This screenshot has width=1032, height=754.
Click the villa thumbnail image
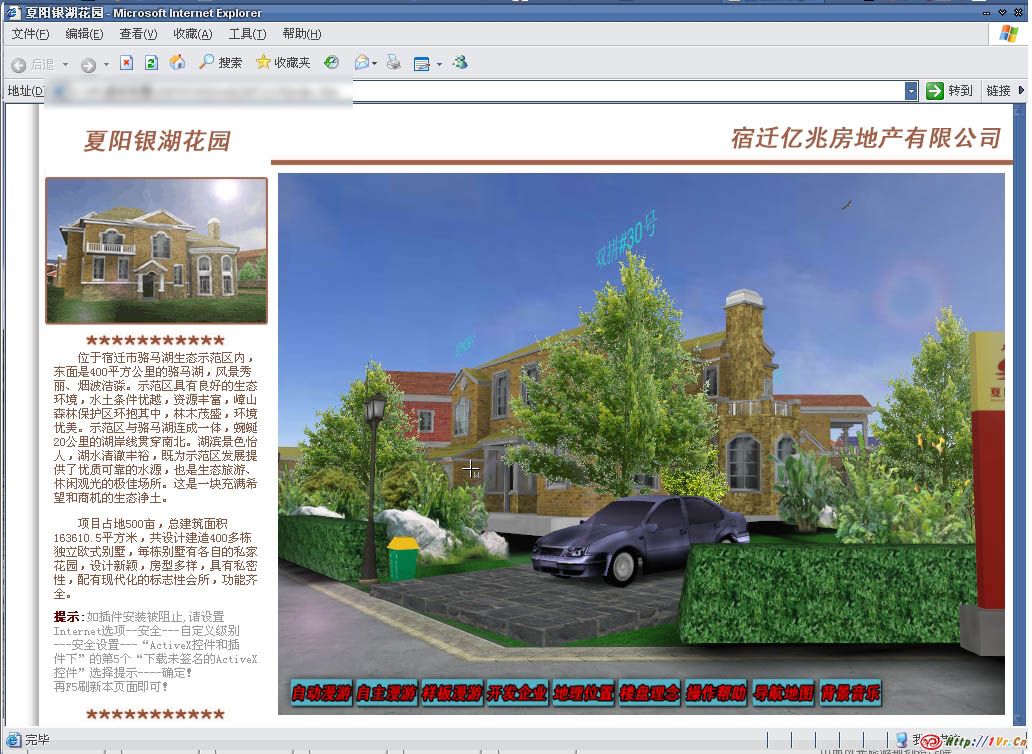click(x=156, y=250)
